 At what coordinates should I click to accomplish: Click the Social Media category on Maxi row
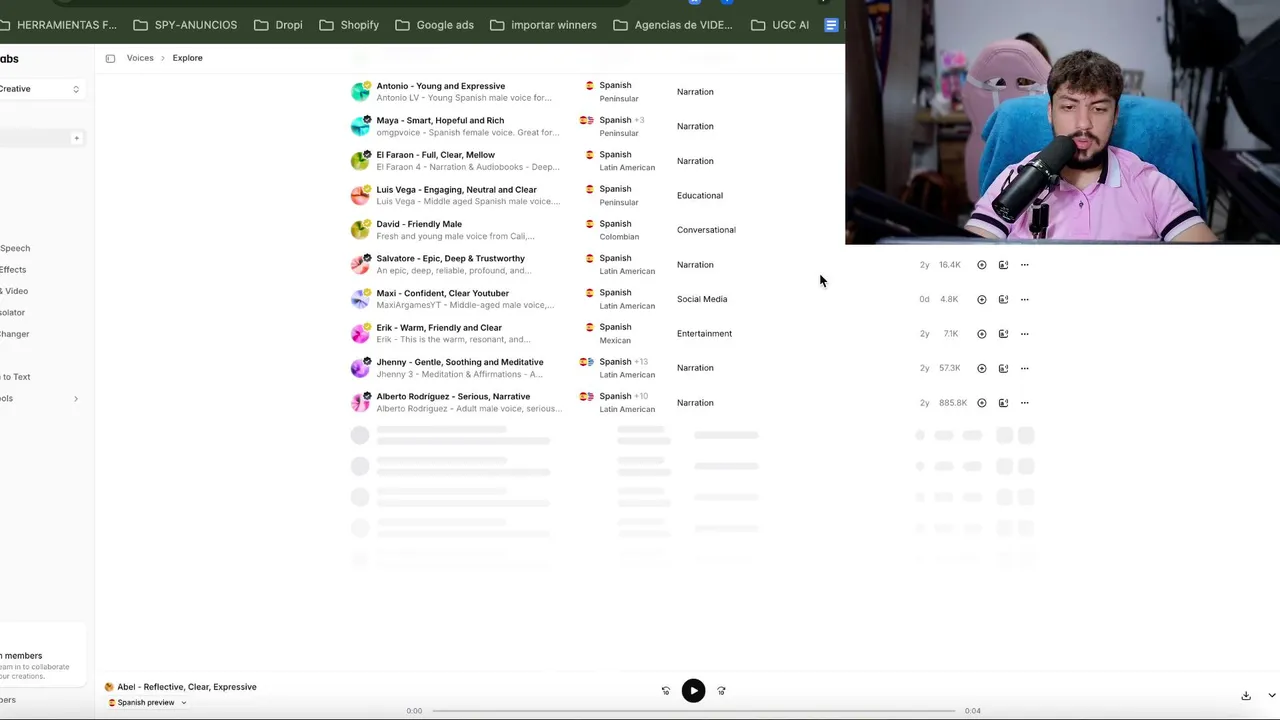click(x=702, y=299)
